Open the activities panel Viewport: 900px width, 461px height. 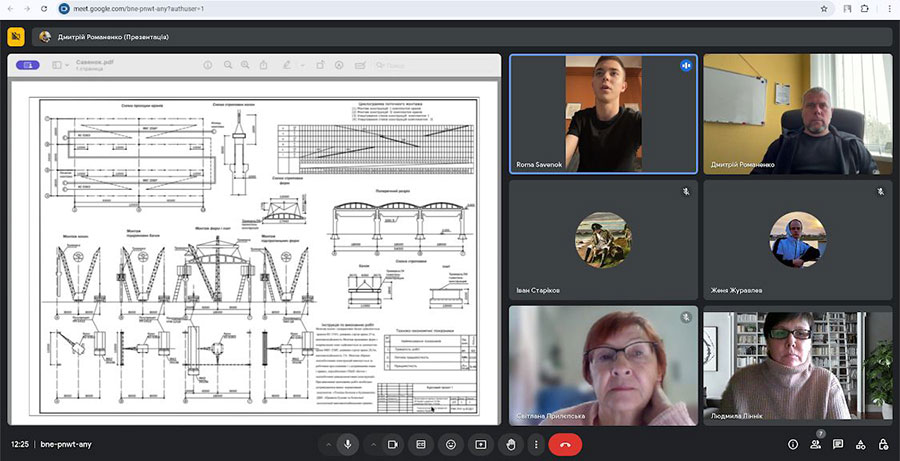861,444
